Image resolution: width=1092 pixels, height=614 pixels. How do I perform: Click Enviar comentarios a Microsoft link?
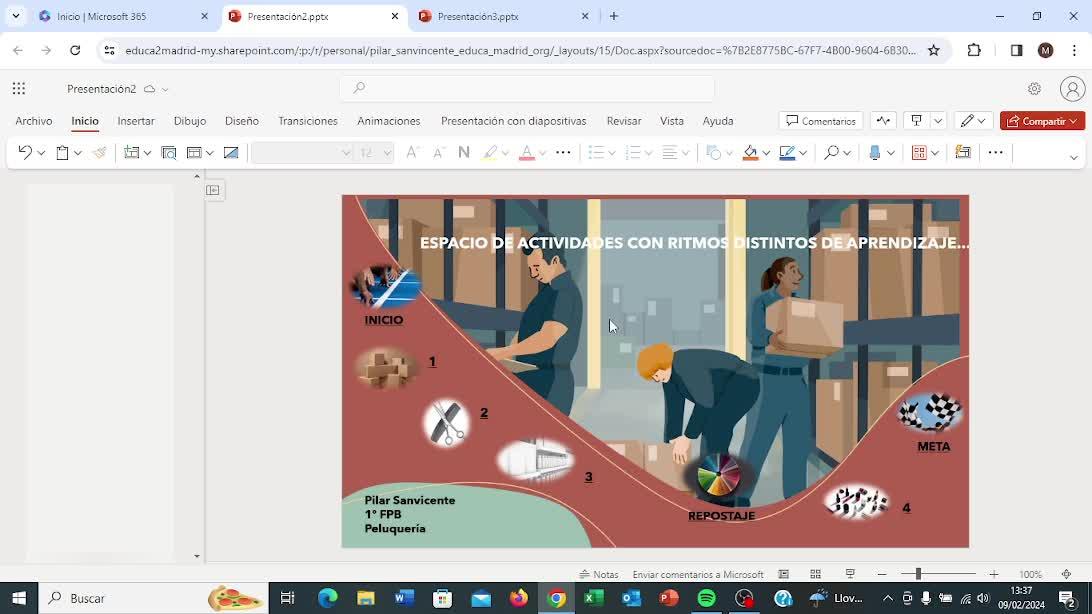click(x=698, y=574)
